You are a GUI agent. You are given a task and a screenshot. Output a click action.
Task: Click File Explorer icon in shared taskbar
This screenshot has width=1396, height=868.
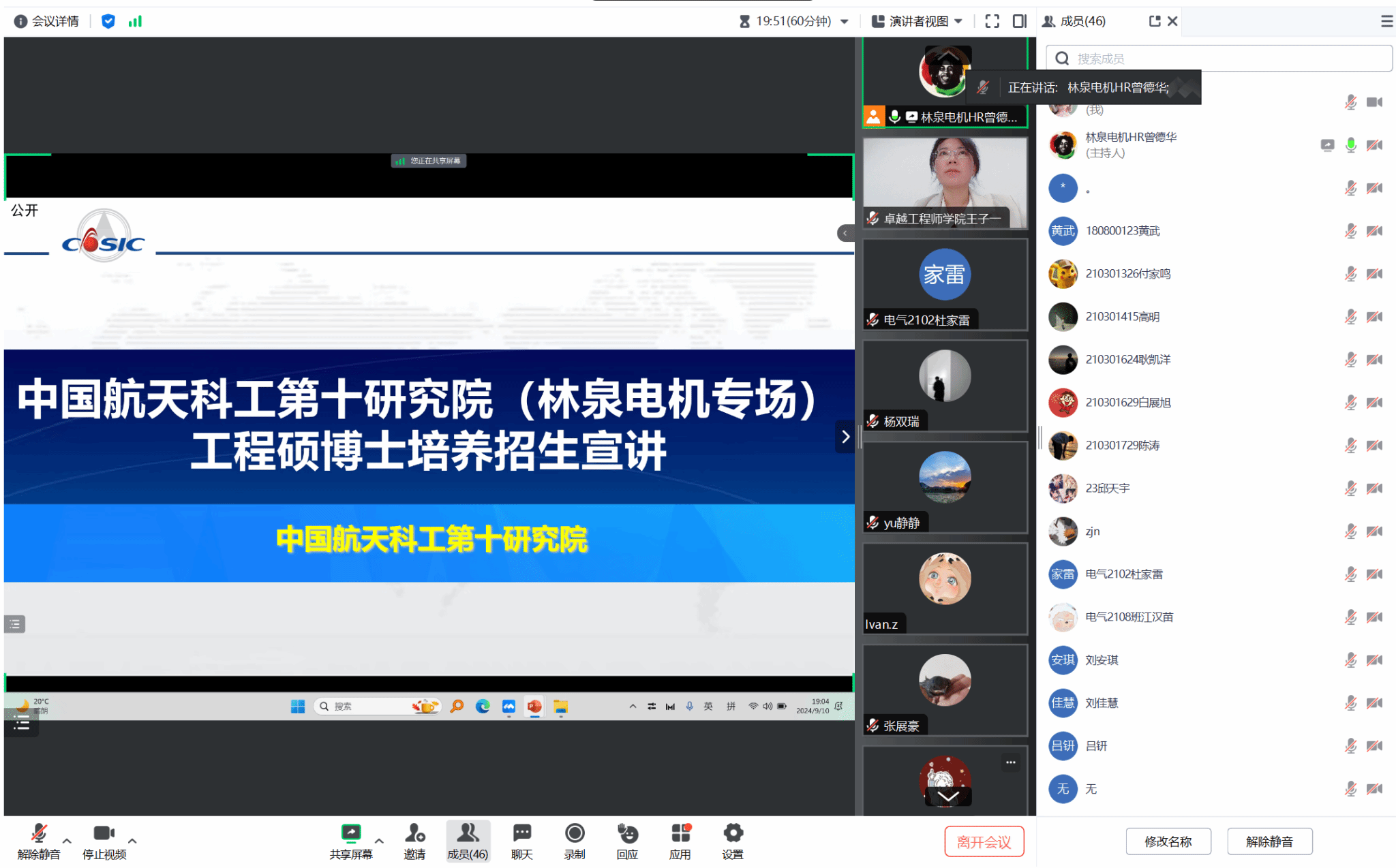tap(560, 707)
